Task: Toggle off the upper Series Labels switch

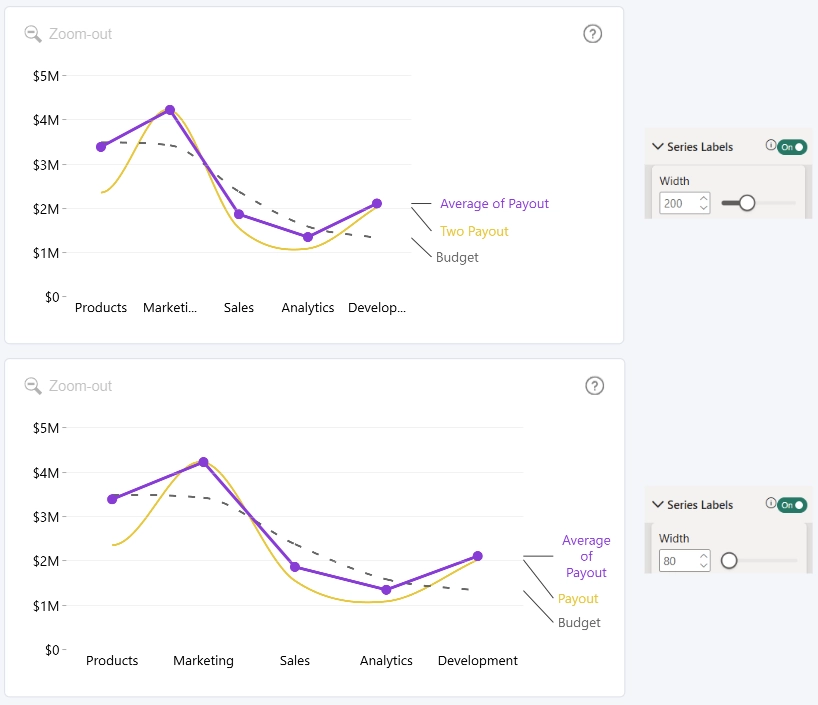Action: click(x=792, y=147)
